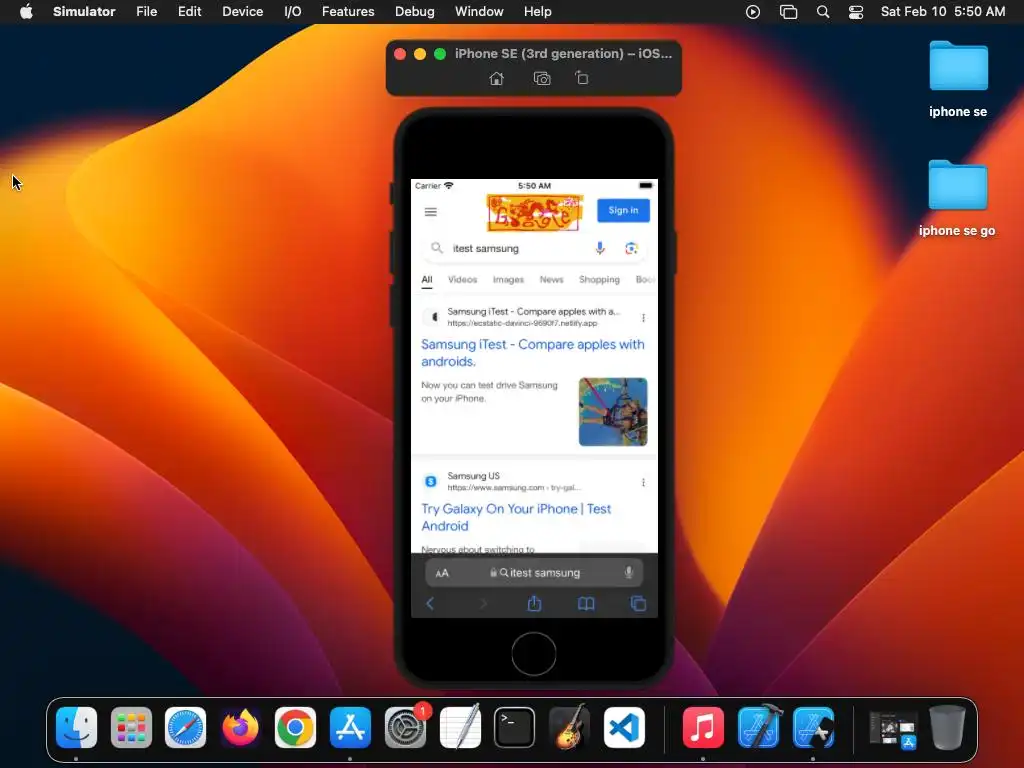Open the I/O menu
1024x768 pixels.
pyautogui.click(x=293, y=12)
